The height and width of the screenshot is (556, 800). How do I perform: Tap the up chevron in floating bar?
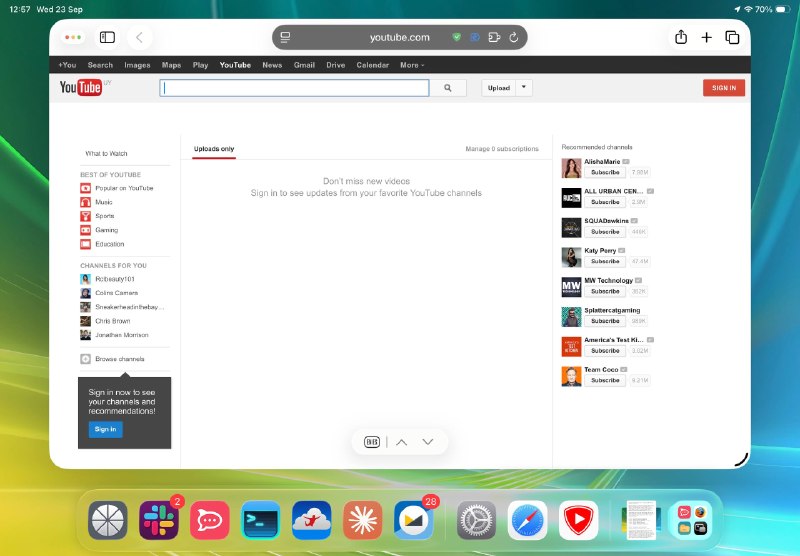(402, 442)
